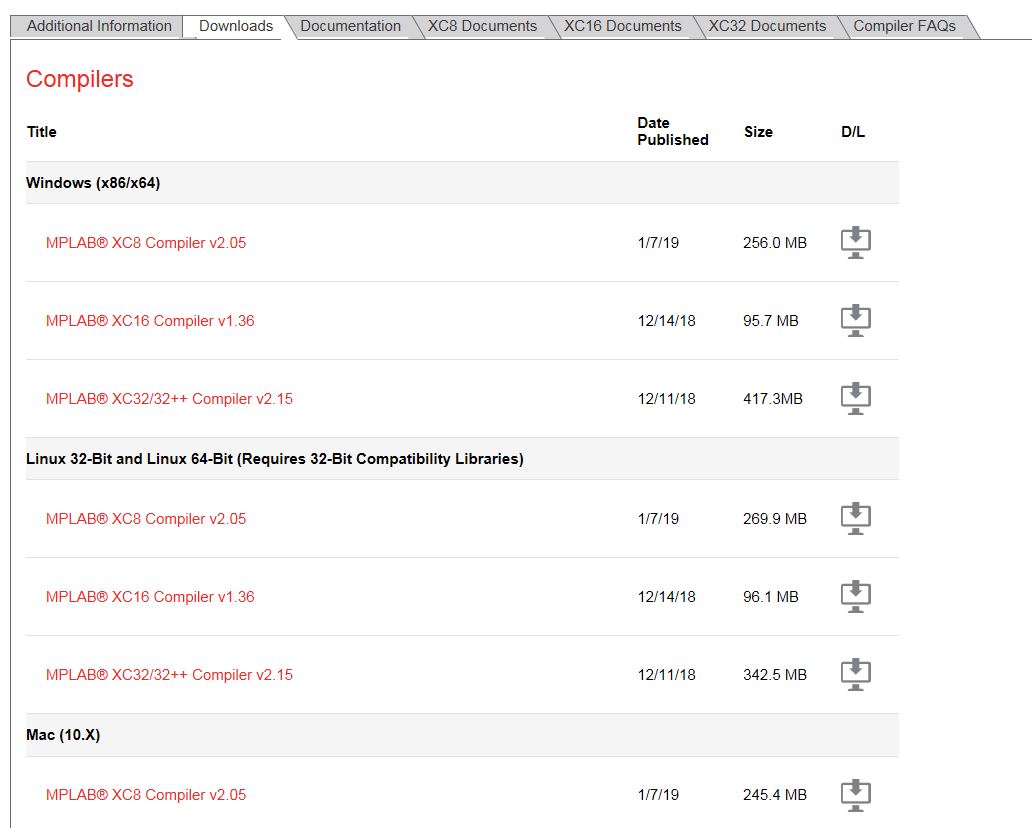The height and width of the screenshot is (828, 1032).
Task: Select the Downloads tab
Action: pyautogui.click(x=236, y=26)
